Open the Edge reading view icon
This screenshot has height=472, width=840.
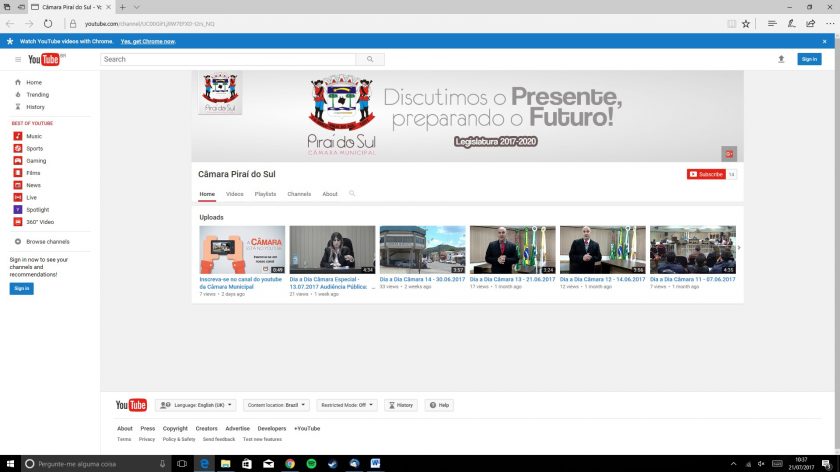click(731, 24)
